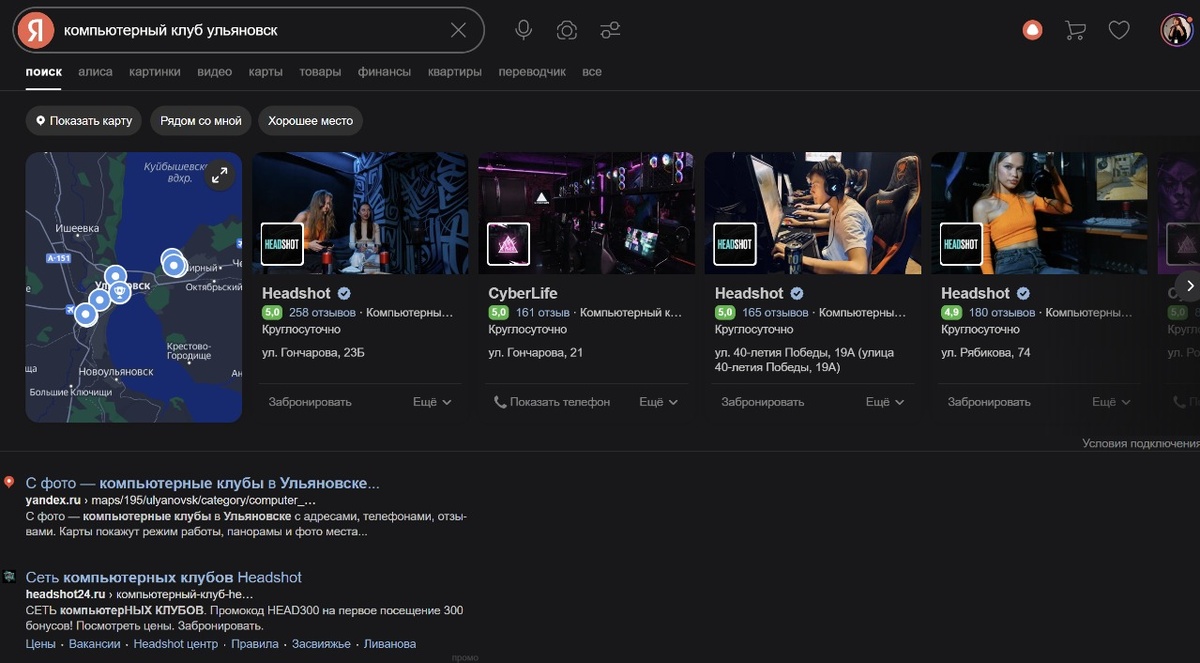Image resolution: width=1200 pixels, height=663 pixels.
Task: Click Показать телефон for CyberLife
Action: 552,402
